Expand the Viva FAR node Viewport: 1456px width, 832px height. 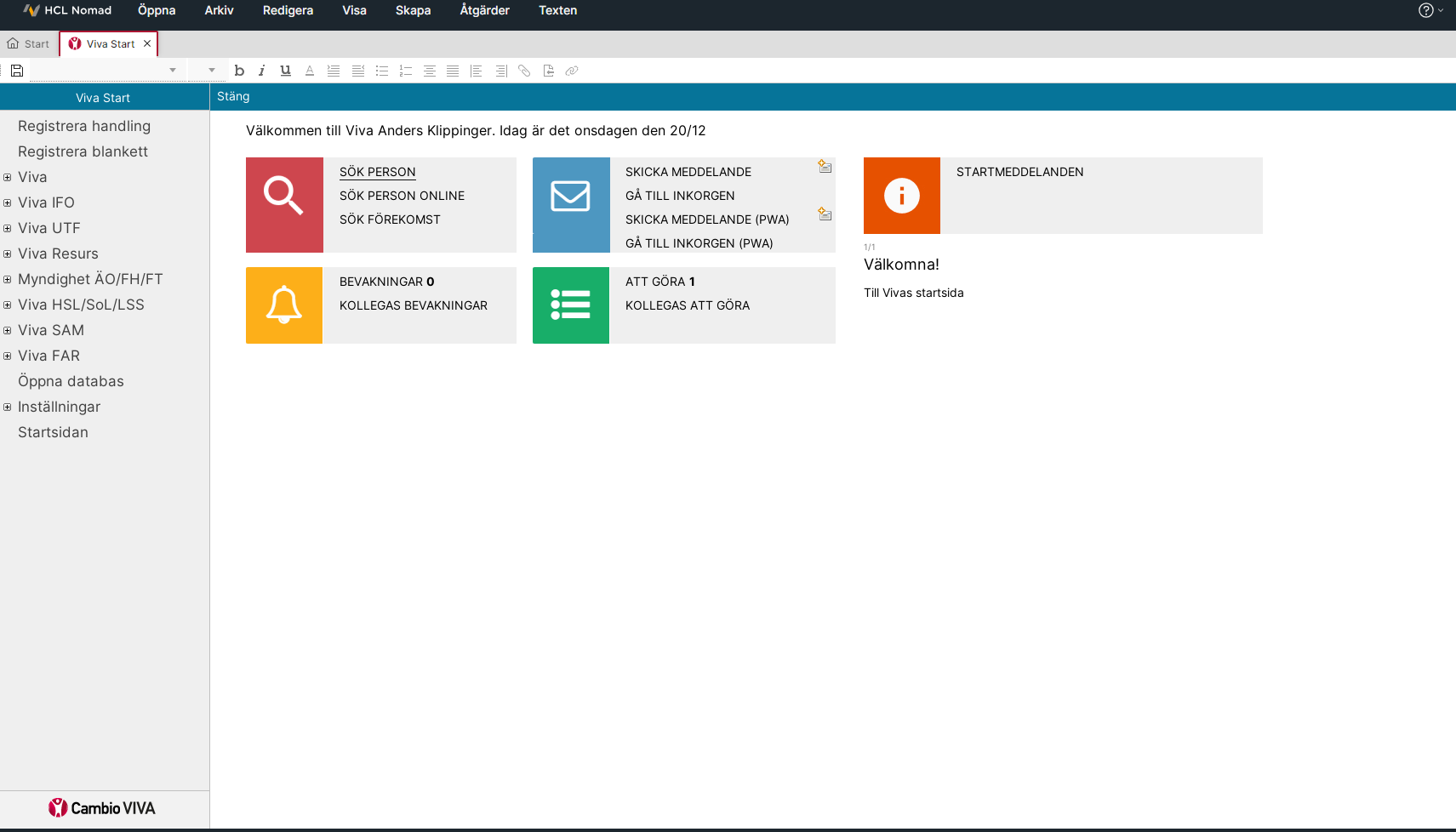click(x=8, y=356)
